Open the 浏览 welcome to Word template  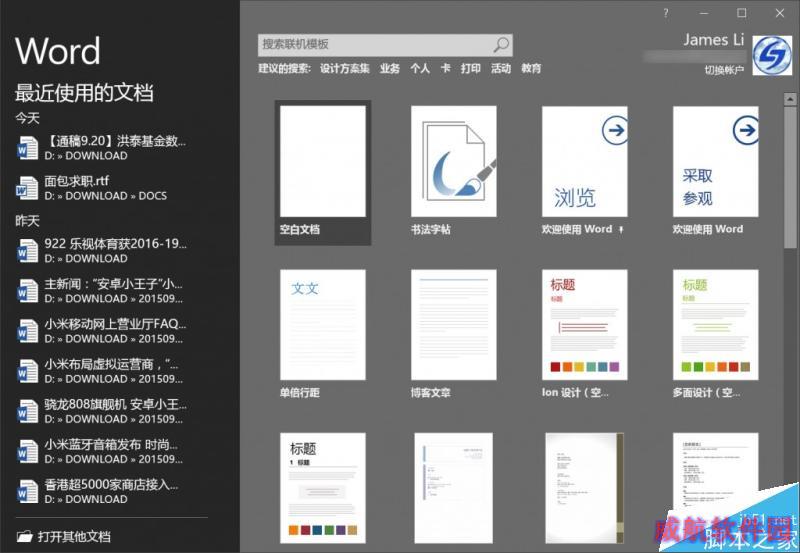click(585, 172)
